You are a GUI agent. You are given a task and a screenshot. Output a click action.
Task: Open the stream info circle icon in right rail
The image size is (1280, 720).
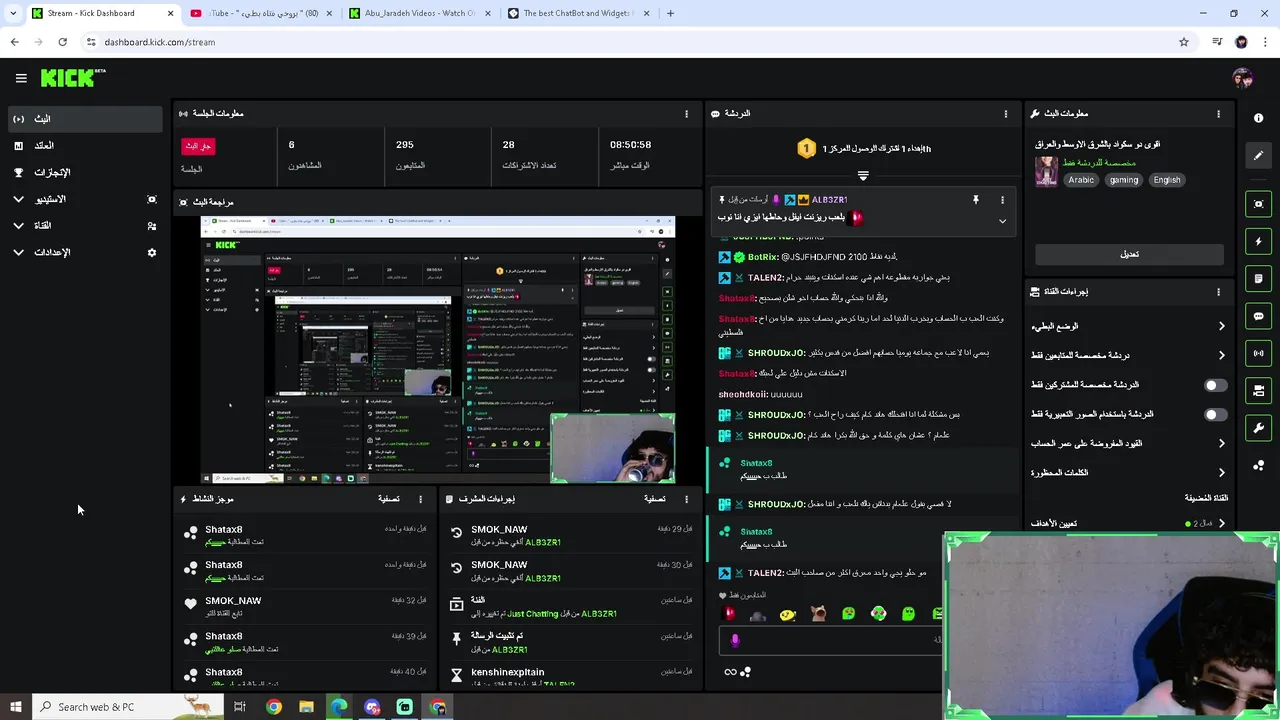click(1258, 118)
